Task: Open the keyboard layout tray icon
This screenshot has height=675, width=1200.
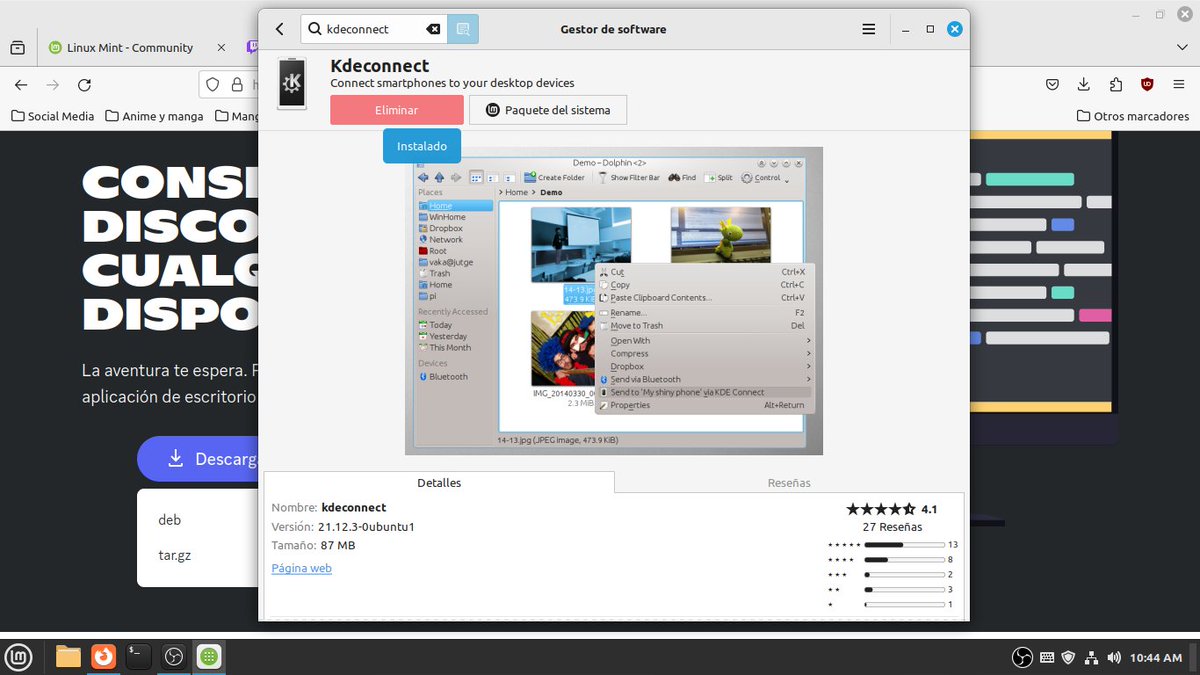Action: point(1047,657)
